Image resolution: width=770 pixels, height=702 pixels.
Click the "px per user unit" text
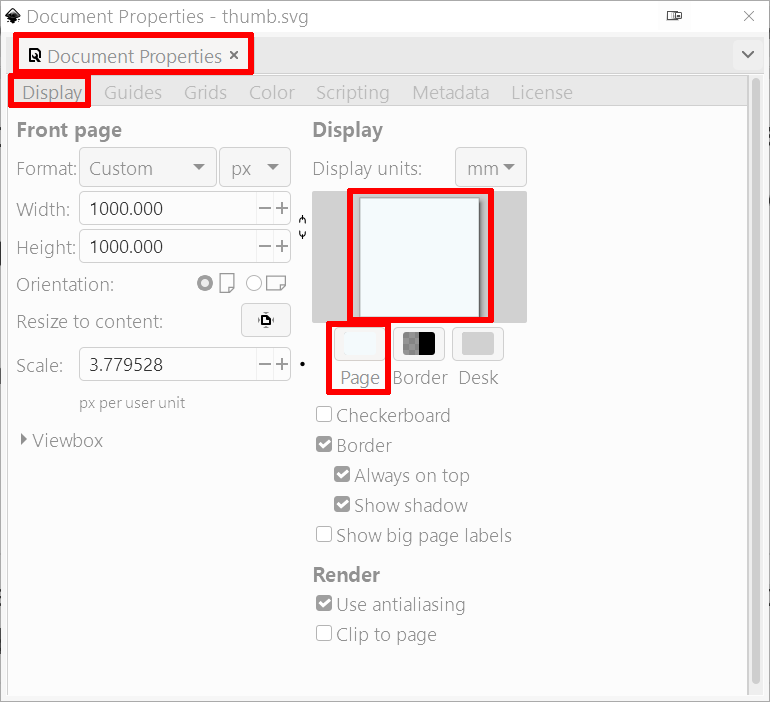[x=132, y=403]
